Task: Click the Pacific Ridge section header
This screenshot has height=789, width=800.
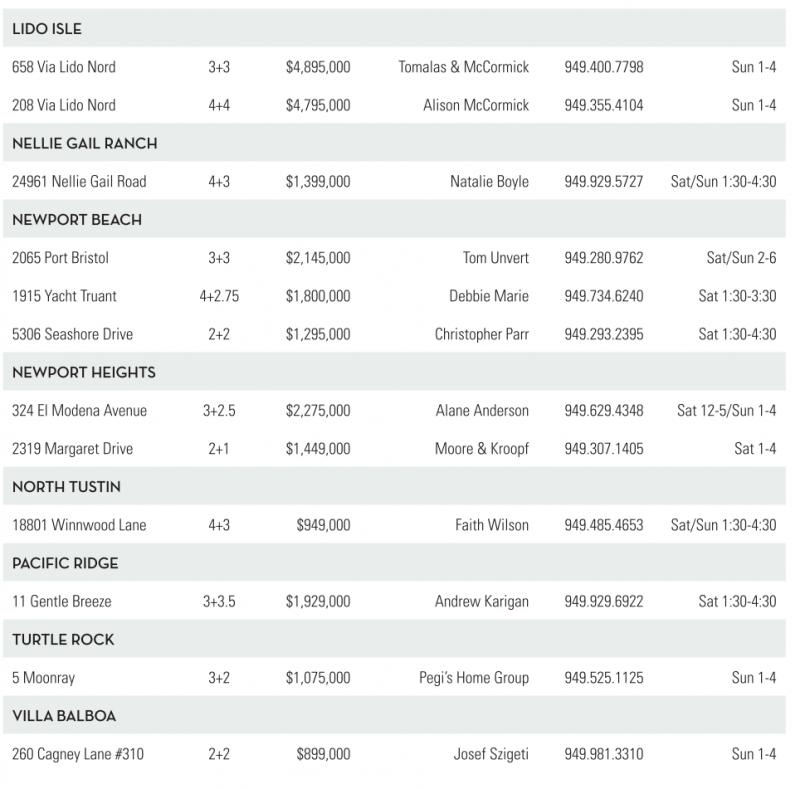Action: pos(65,564)
